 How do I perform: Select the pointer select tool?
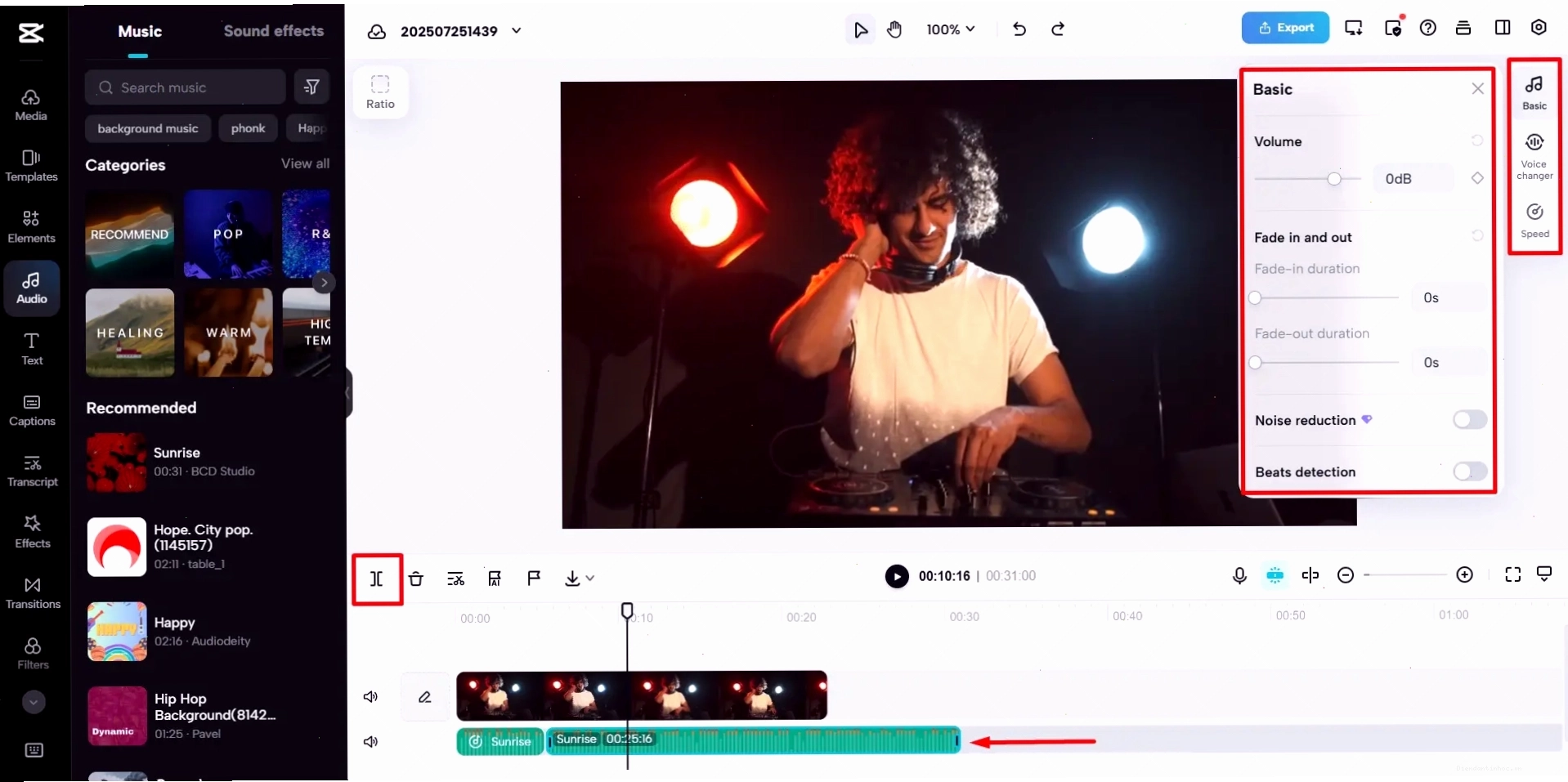[x=860, y=29]
